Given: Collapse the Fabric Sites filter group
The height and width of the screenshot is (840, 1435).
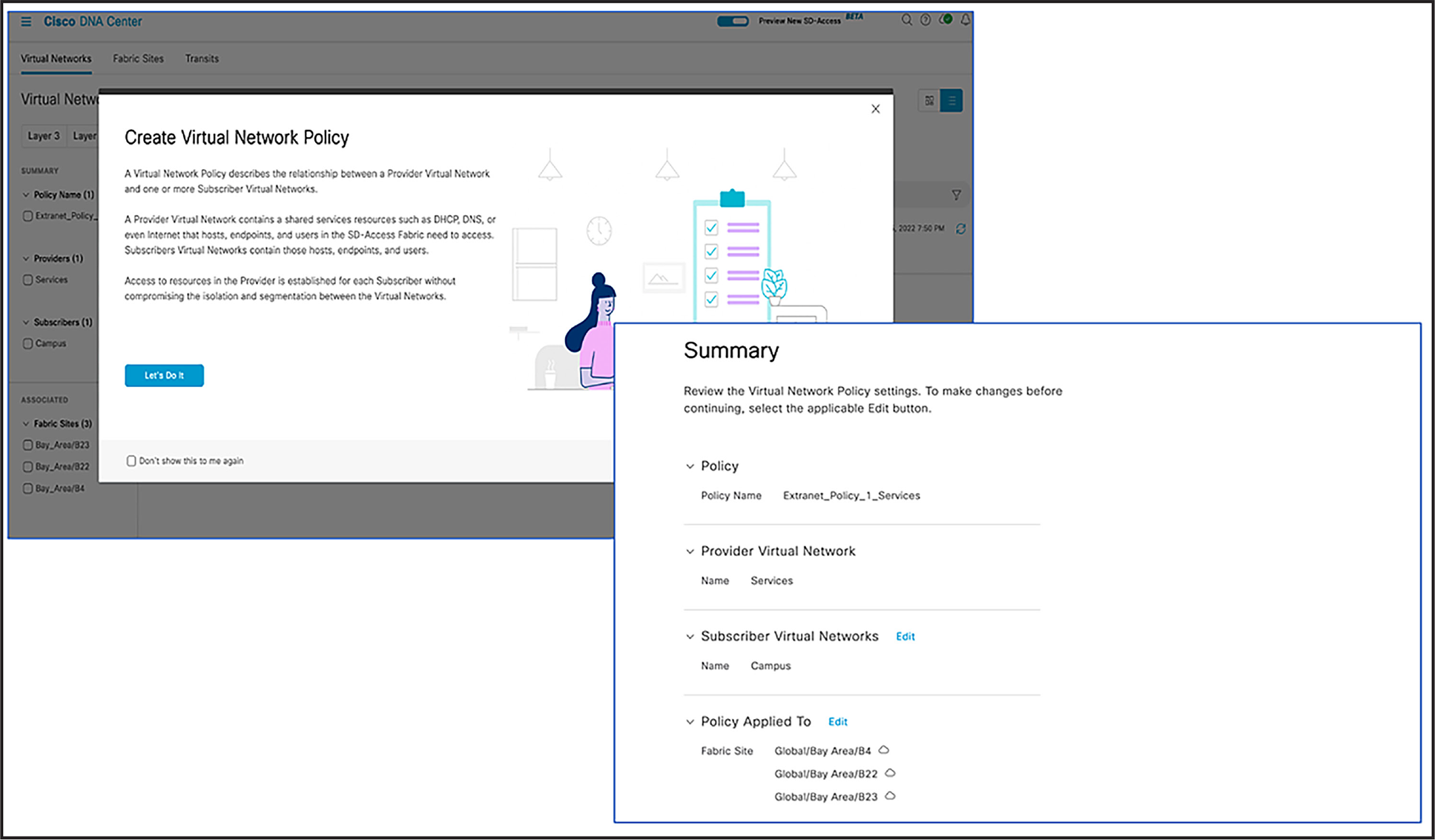Looking at the screenshot, I should click(26, 424).
